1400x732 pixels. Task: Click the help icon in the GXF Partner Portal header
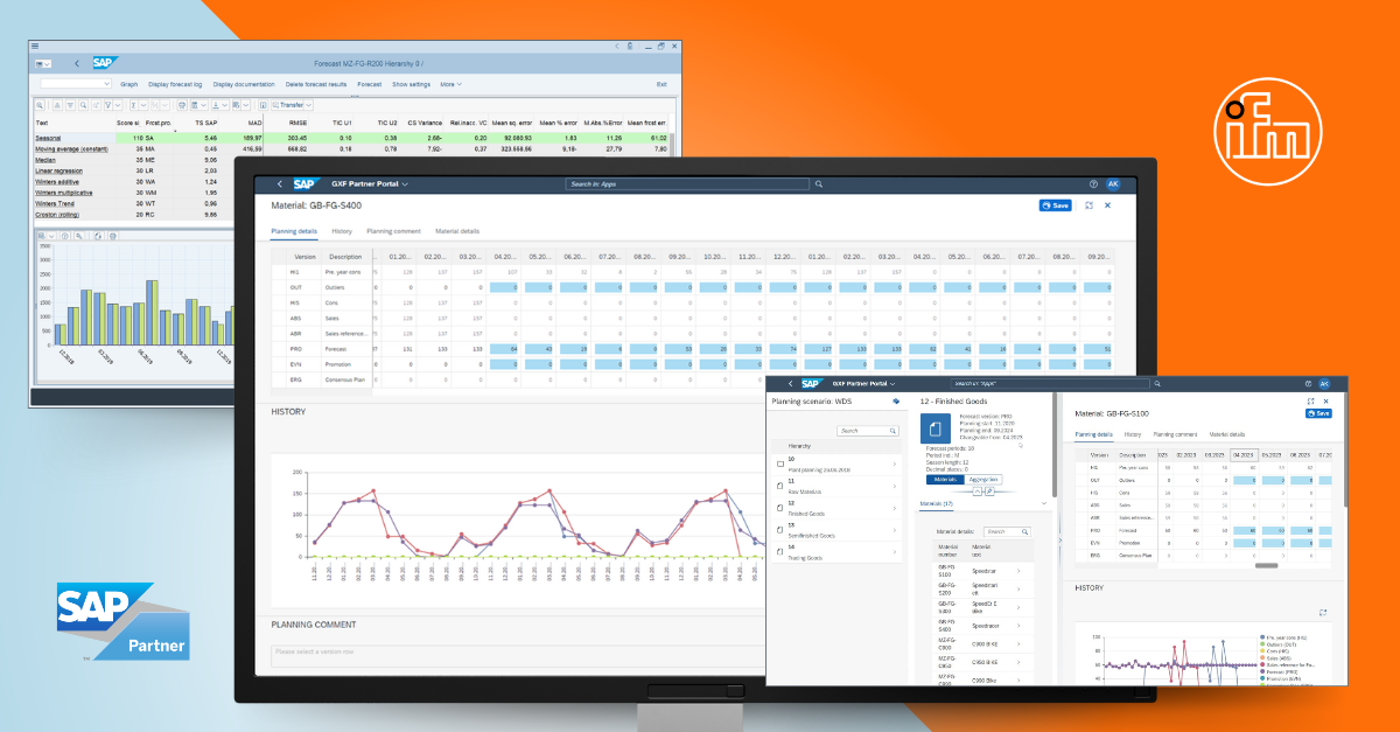click(x=1094, y=182)
